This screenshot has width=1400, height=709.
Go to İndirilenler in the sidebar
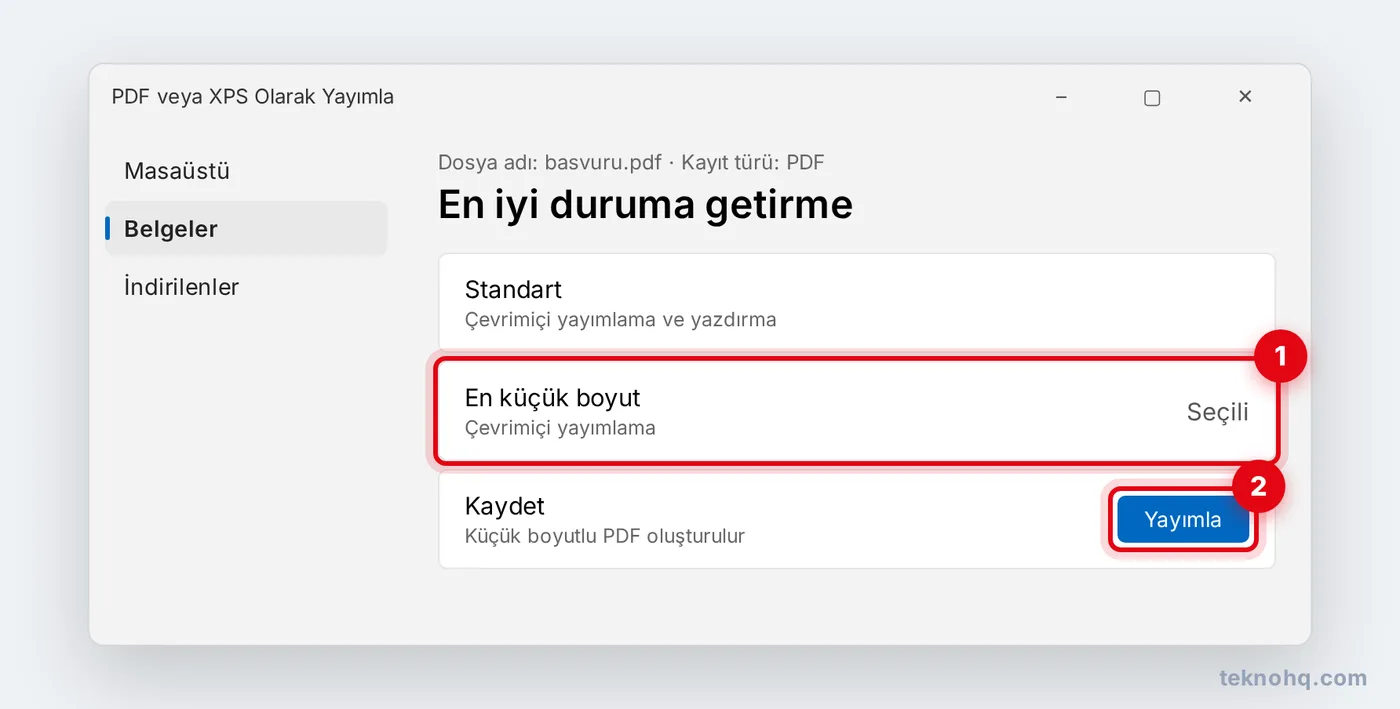point(245,287)
